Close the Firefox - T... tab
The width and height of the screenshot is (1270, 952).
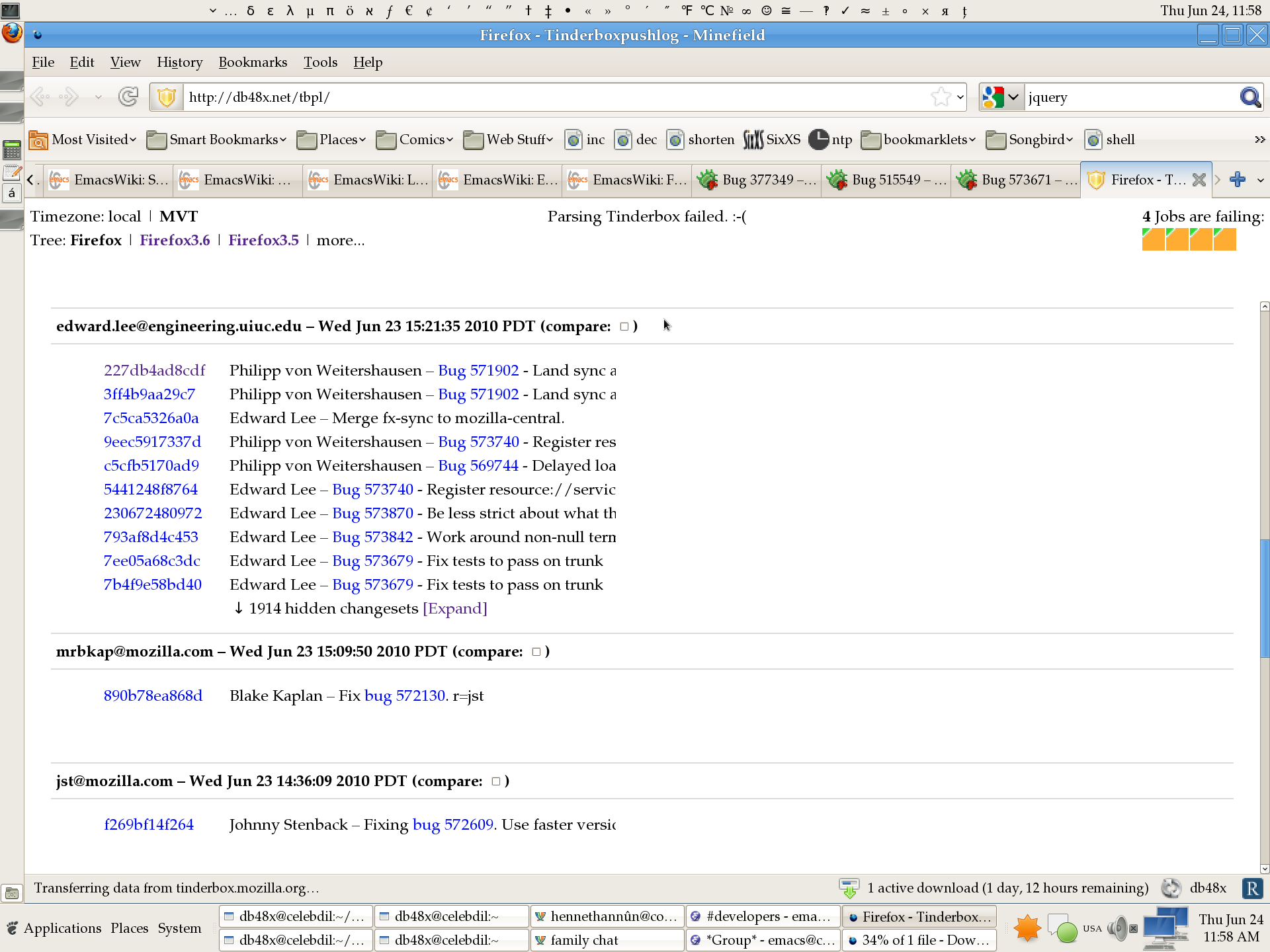[1199, 179]
